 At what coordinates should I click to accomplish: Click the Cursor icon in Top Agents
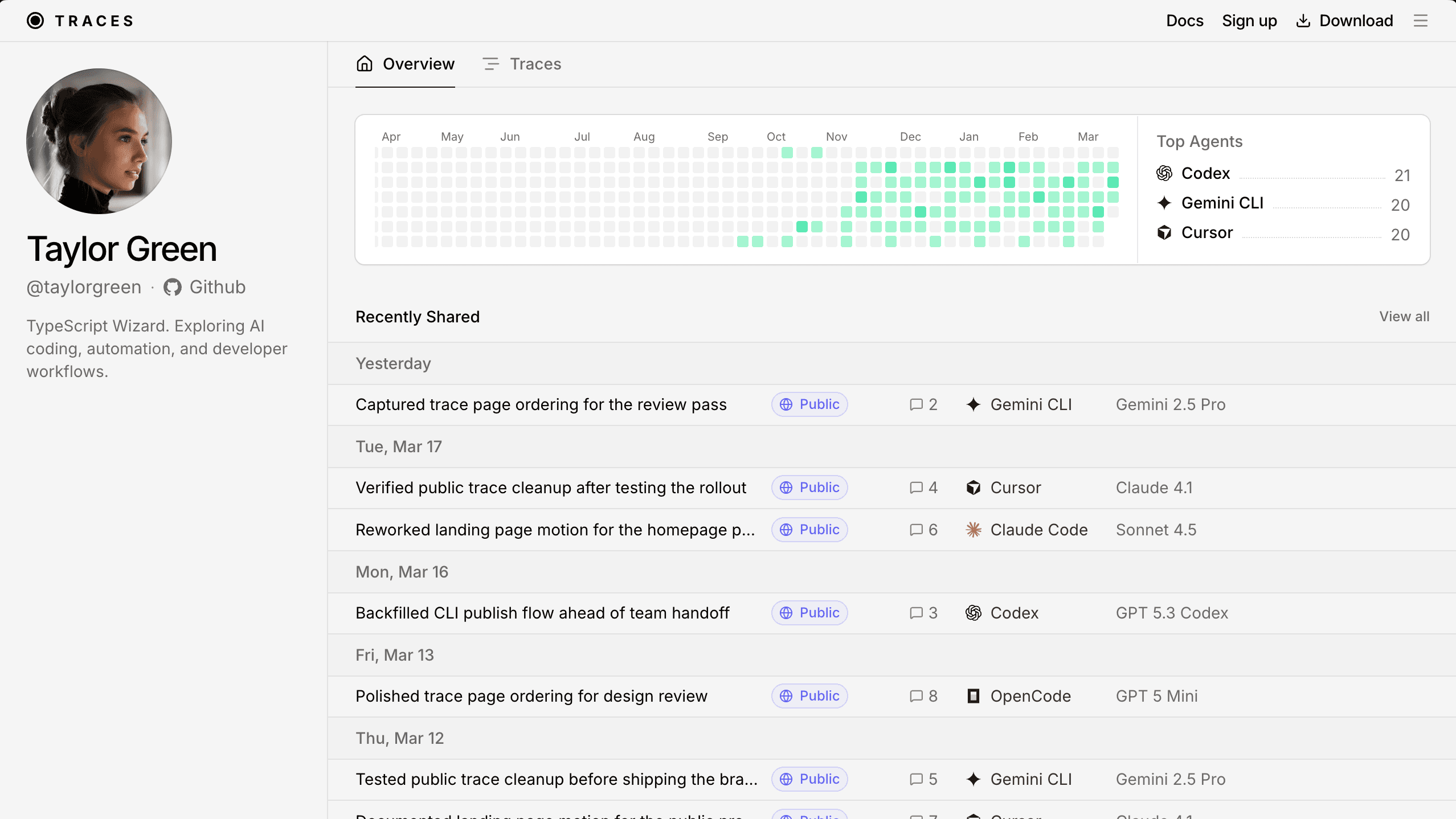[x=1164, y=232]
